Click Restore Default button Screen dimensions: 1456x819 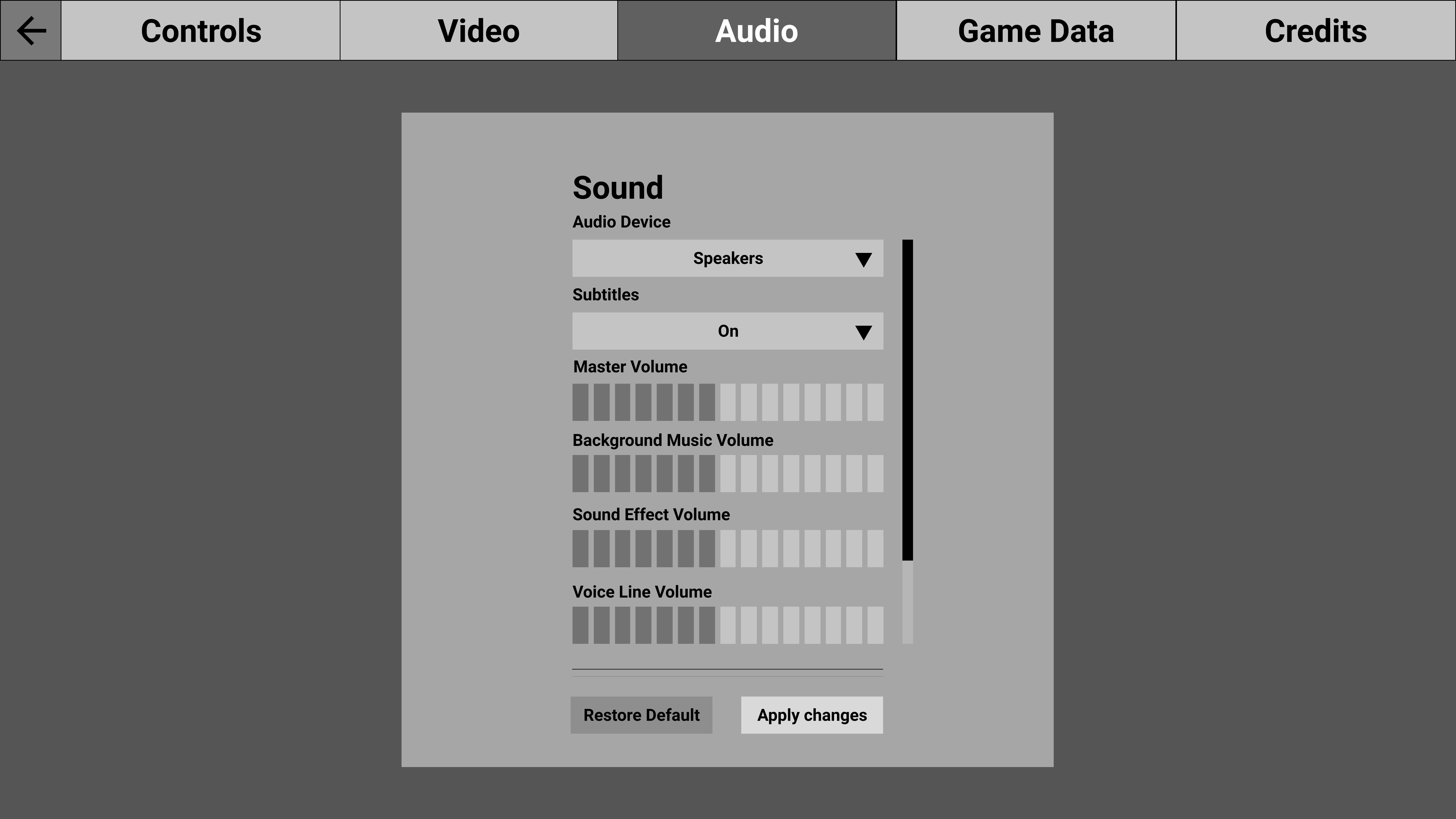[642, 715]
